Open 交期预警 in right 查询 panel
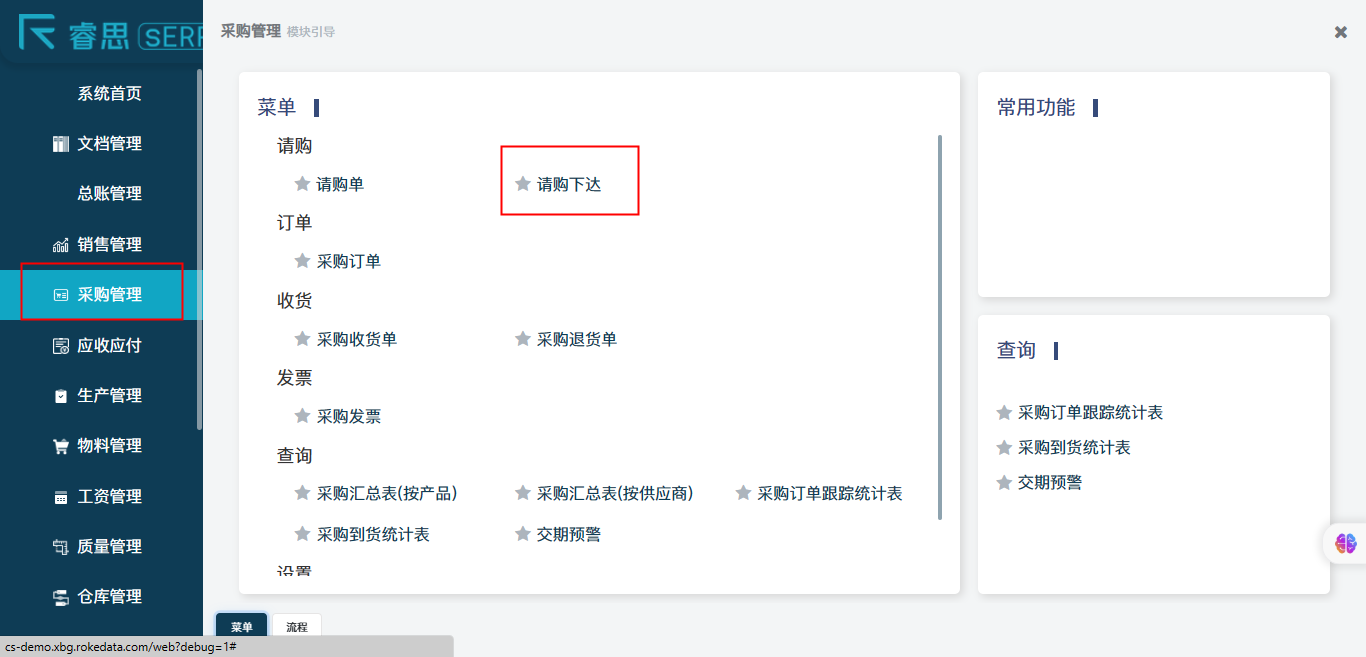The height and width of the screenshot is (657, 1366). tap(1049, 483)
